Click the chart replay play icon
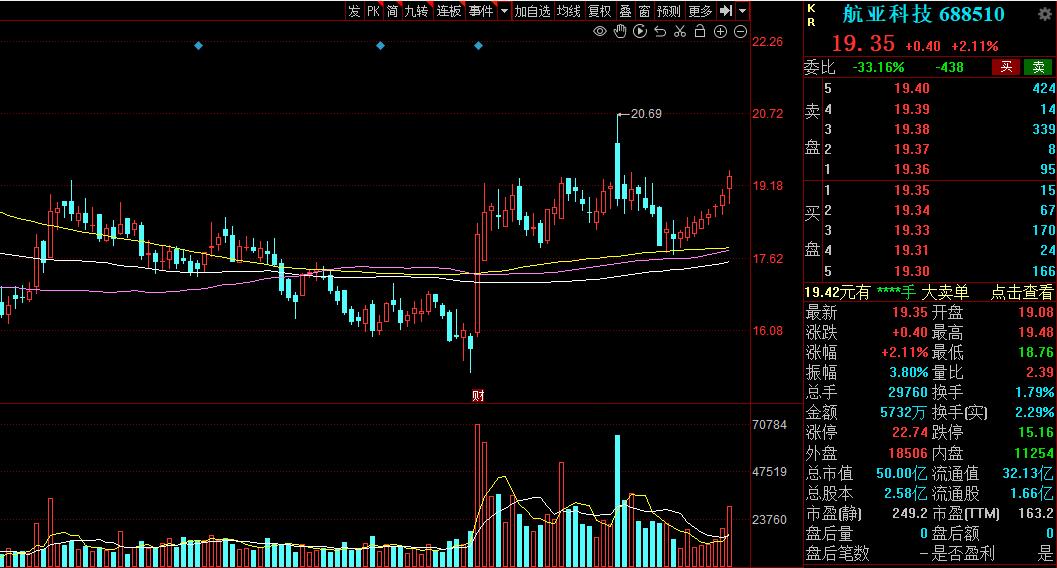Image resolution: width=1057 pixels, height=568 pixels. [x=640, y=32]
